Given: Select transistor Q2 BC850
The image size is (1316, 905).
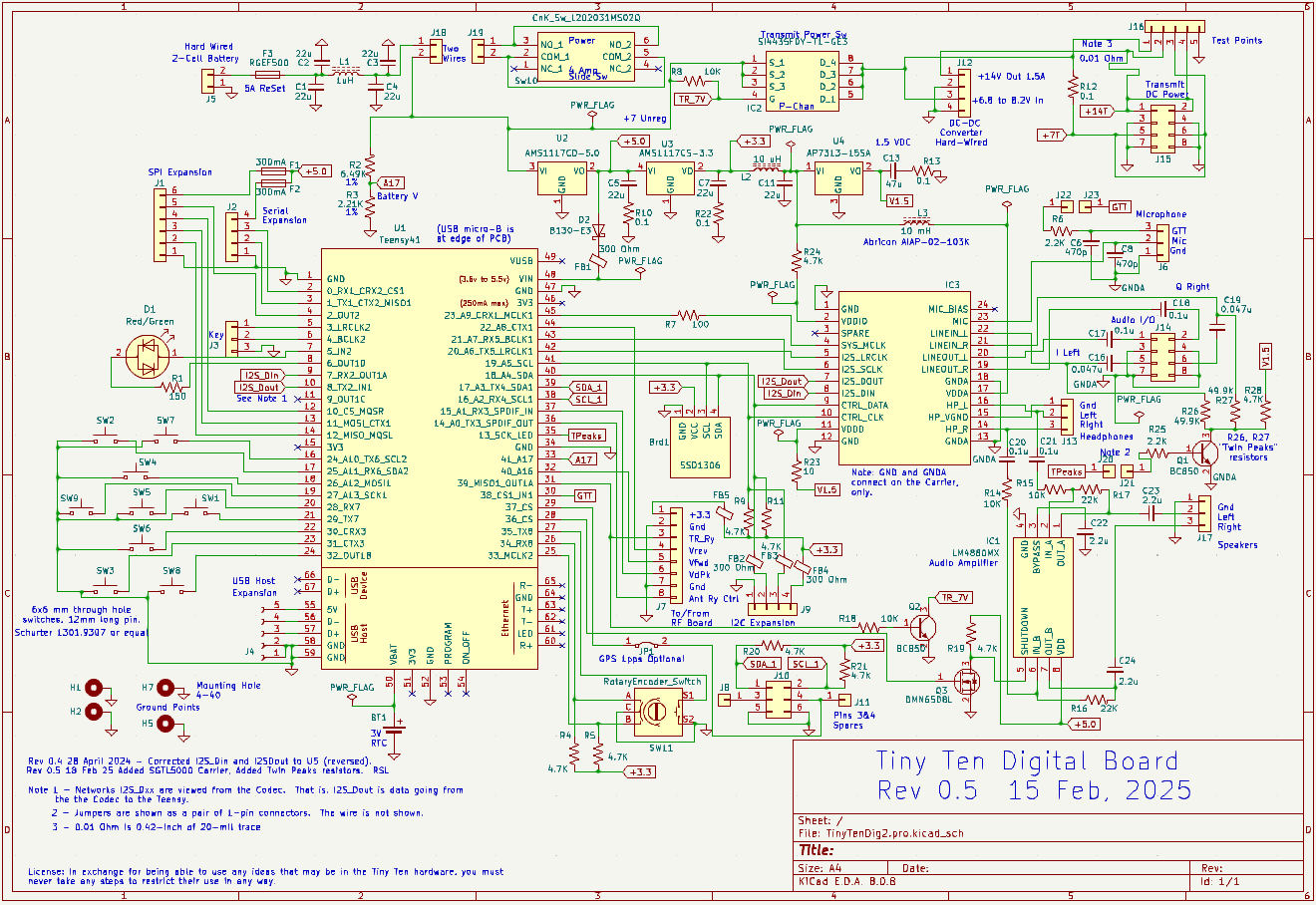Looking at the screenshot, I should 923,627.
